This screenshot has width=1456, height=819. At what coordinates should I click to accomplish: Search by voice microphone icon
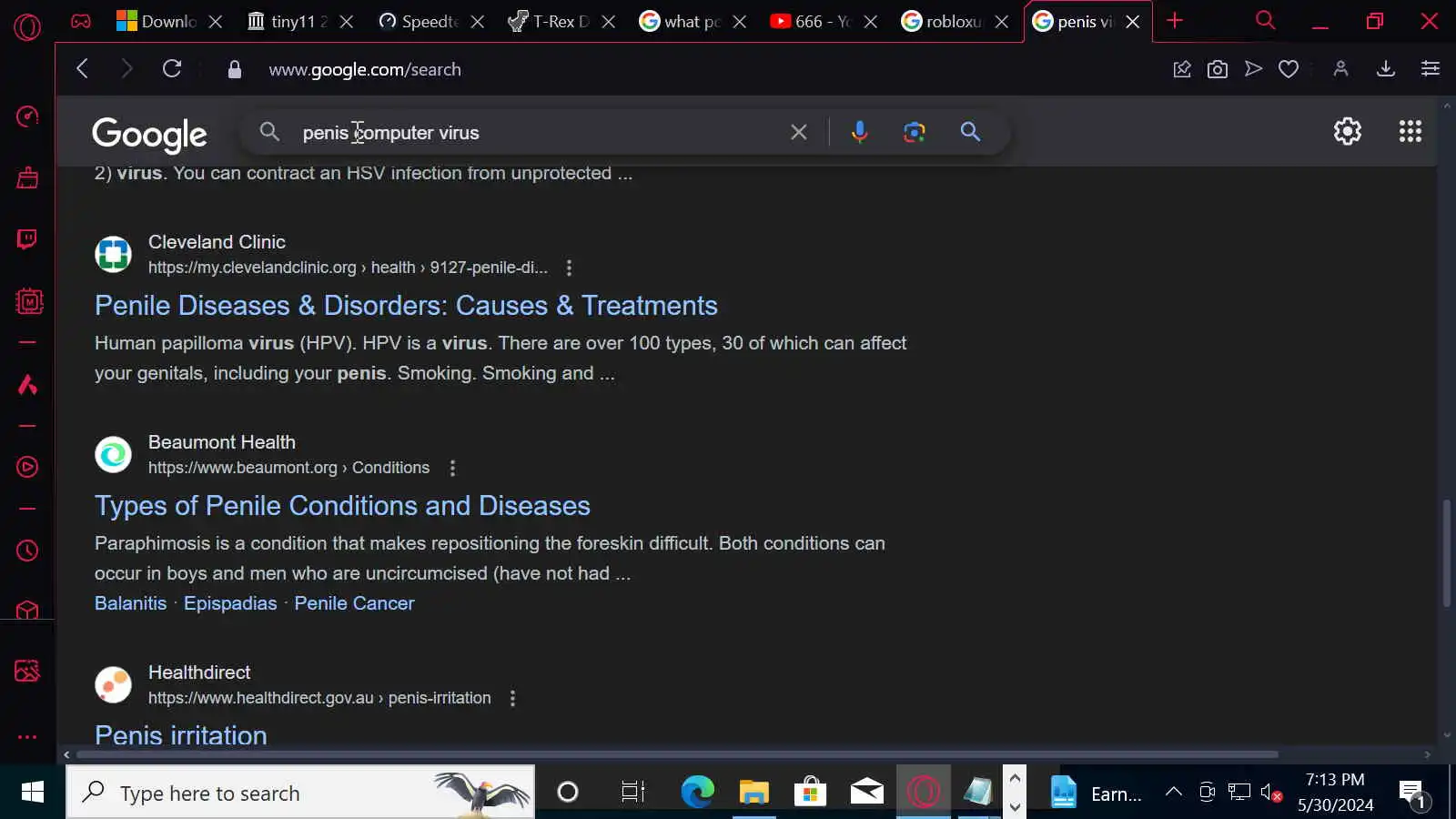(x=859, y=132)
